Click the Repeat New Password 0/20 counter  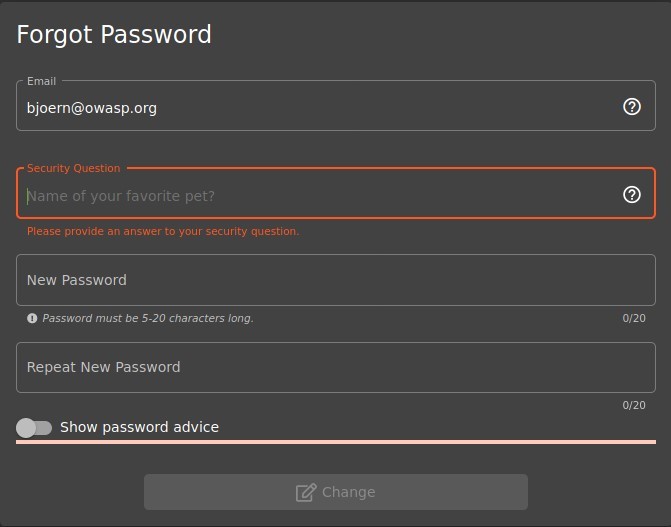click(x=634, y=405)
